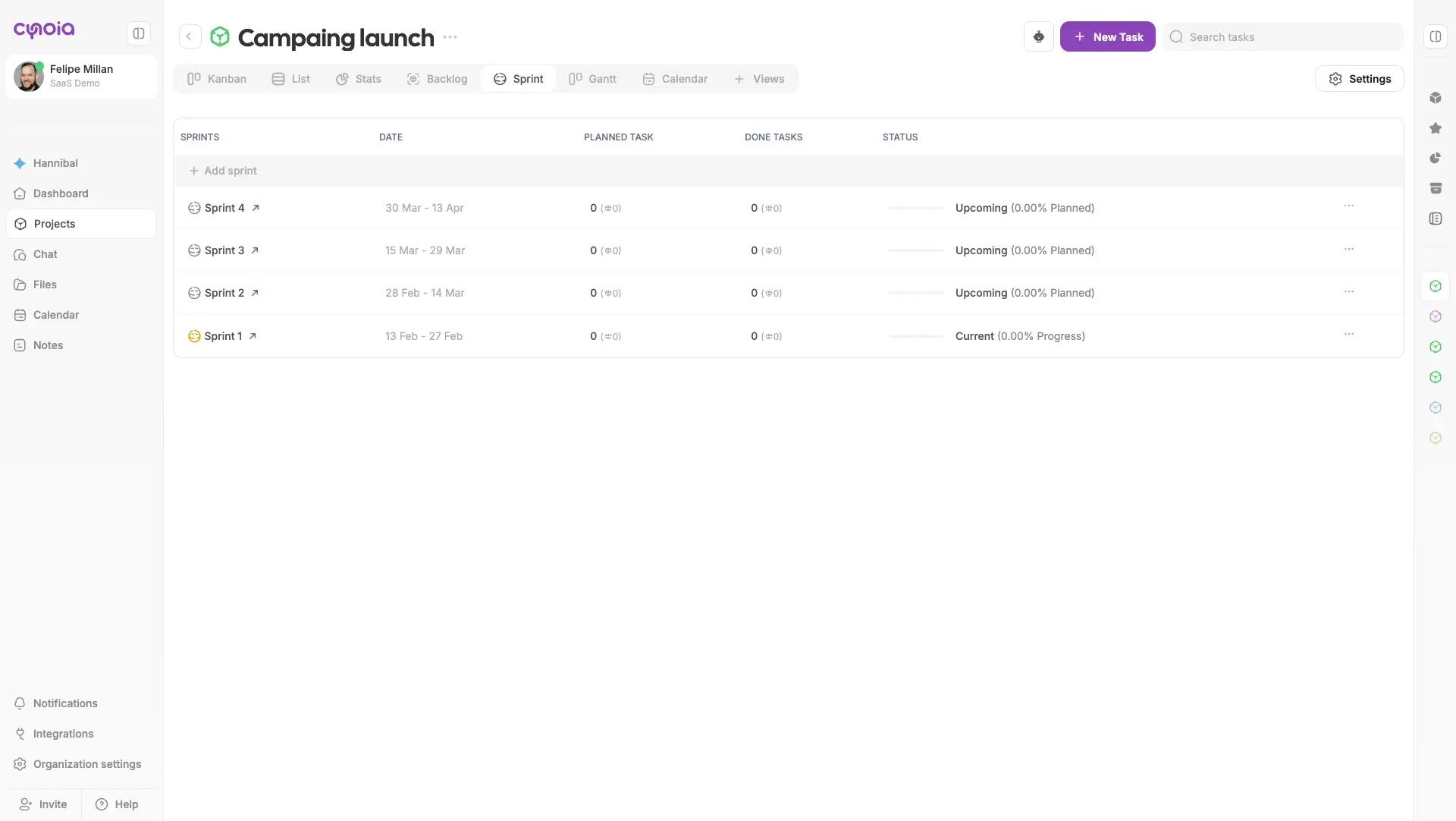1456x821 pixels.
Task: Expand the Views plus dropdown
Action: (x=759, y=79)
